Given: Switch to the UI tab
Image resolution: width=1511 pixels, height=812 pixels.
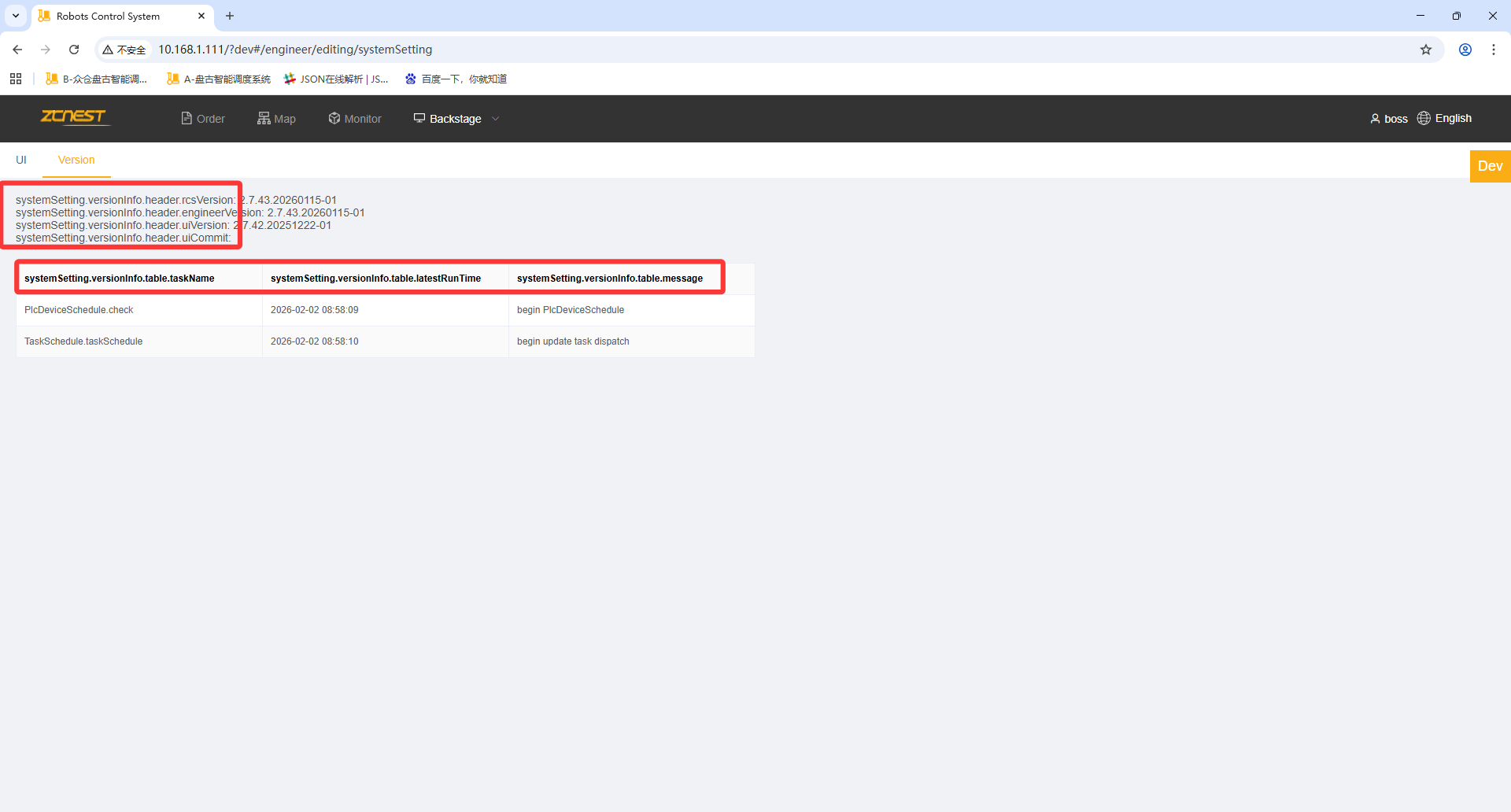Looking at the screenshot, I should [x=21, y=160].
